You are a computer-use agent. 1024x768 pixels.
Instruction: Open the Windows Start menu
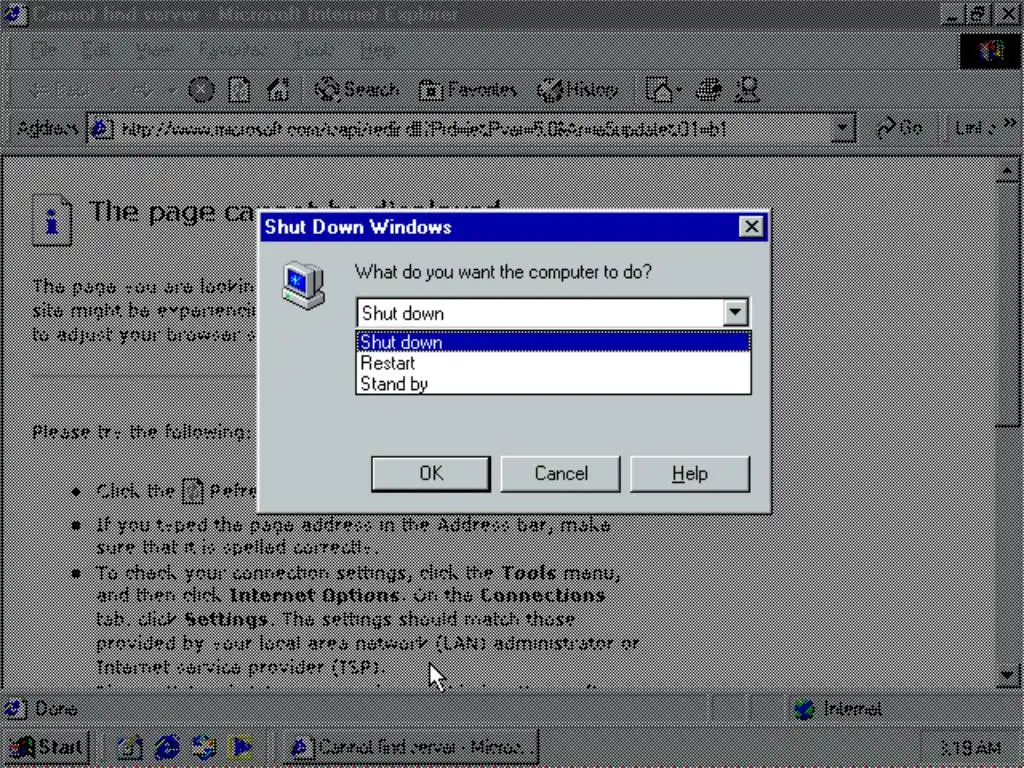46,746
